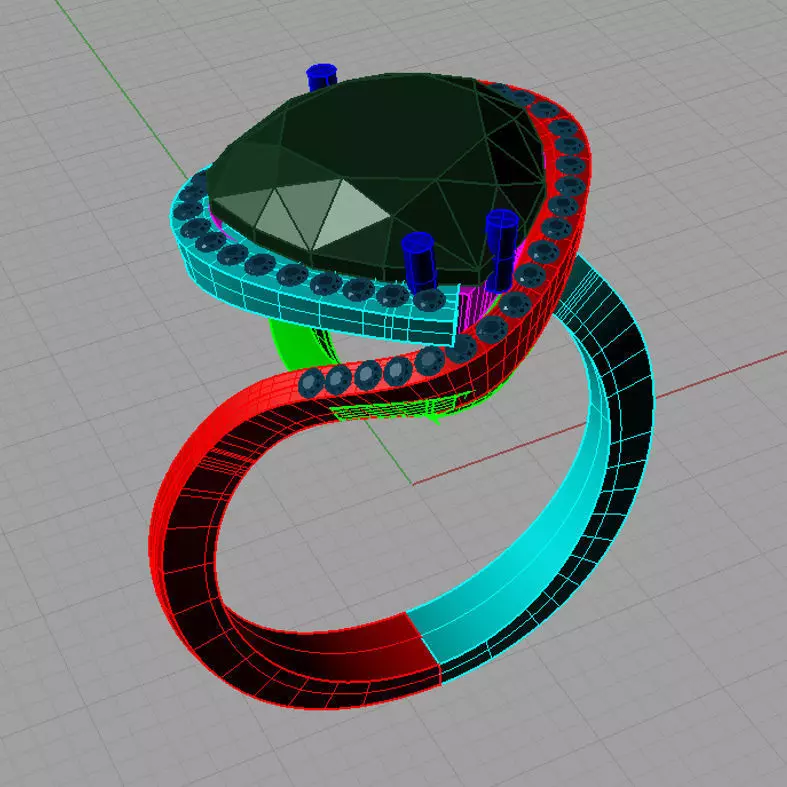Select the blue prong behind the gemstone
Screen dimensions: 787x787
click(321, 76)
